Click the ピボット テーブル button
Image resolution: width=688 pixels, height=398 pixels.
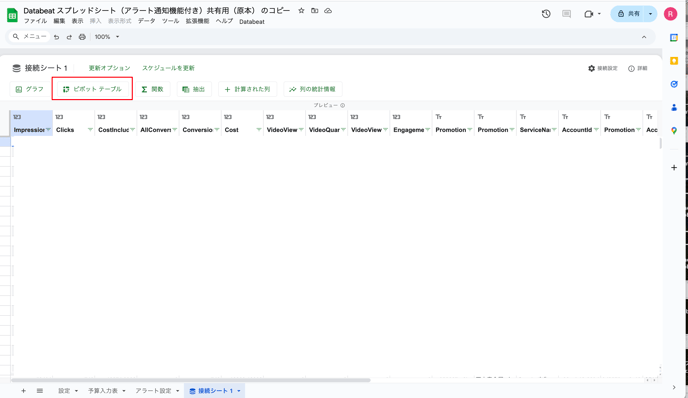pyautogui.click(x=93, y=89)
